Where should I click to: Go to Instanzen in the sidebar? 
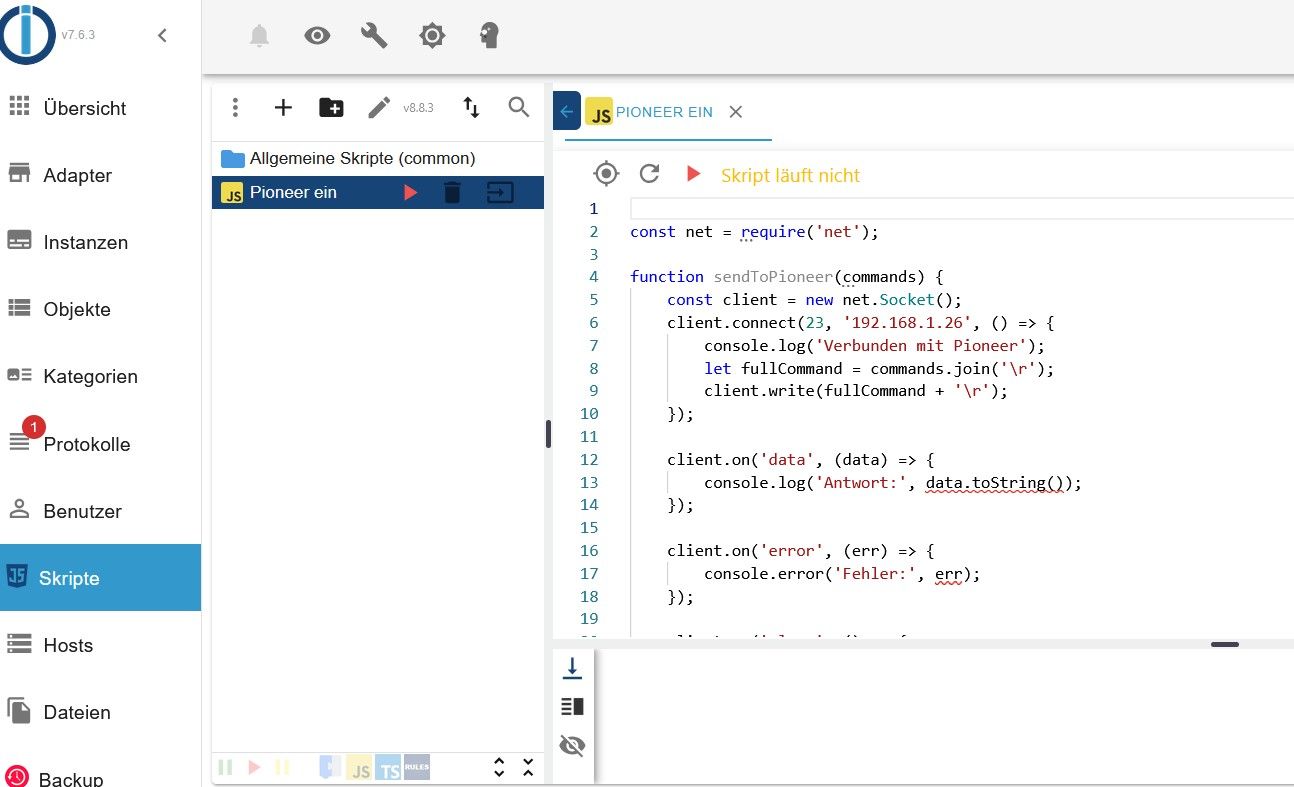[x=100, y=242]
